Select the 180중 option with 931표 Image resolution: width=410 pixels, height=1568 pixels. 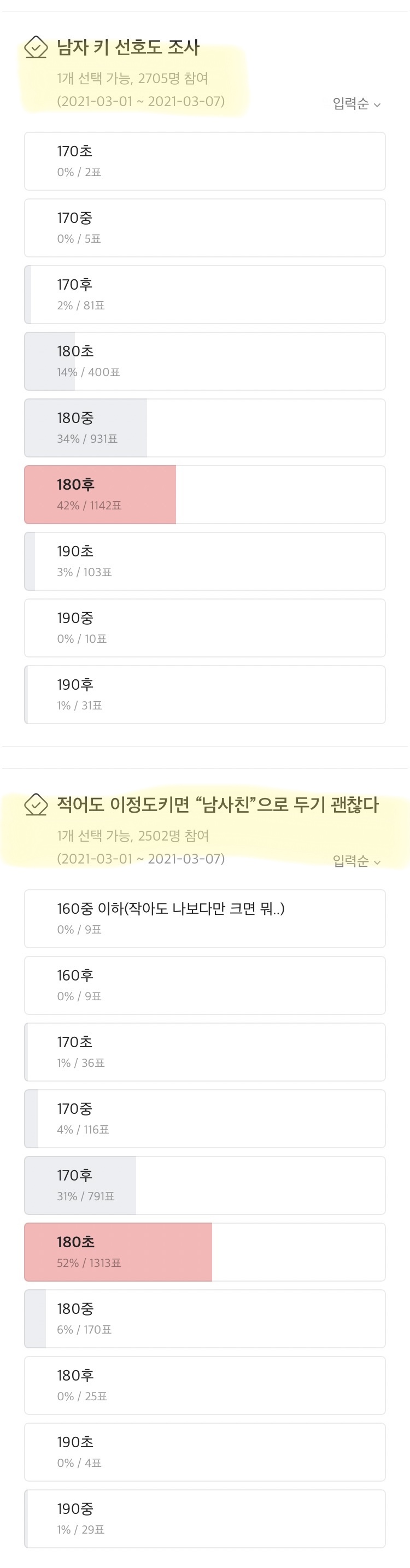(x=204, y=428)
